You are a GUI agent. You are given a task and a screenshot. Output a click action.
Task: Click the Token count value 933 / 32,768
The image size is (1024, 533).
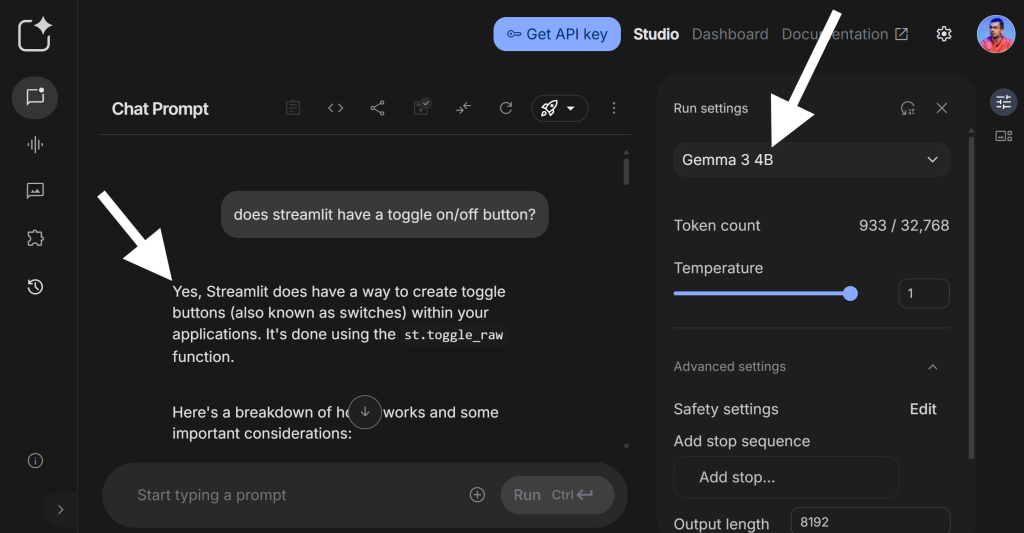click(x=904, y=225)
